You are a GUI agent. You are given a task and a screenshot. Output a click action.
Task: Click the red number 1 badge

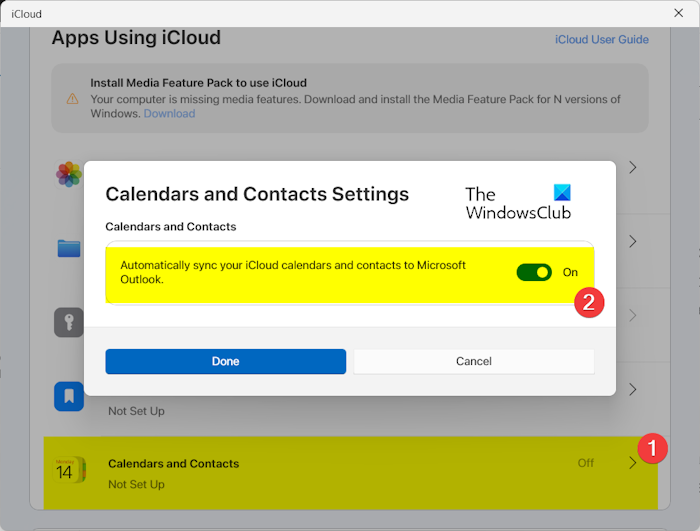click(x=652, y=448)
